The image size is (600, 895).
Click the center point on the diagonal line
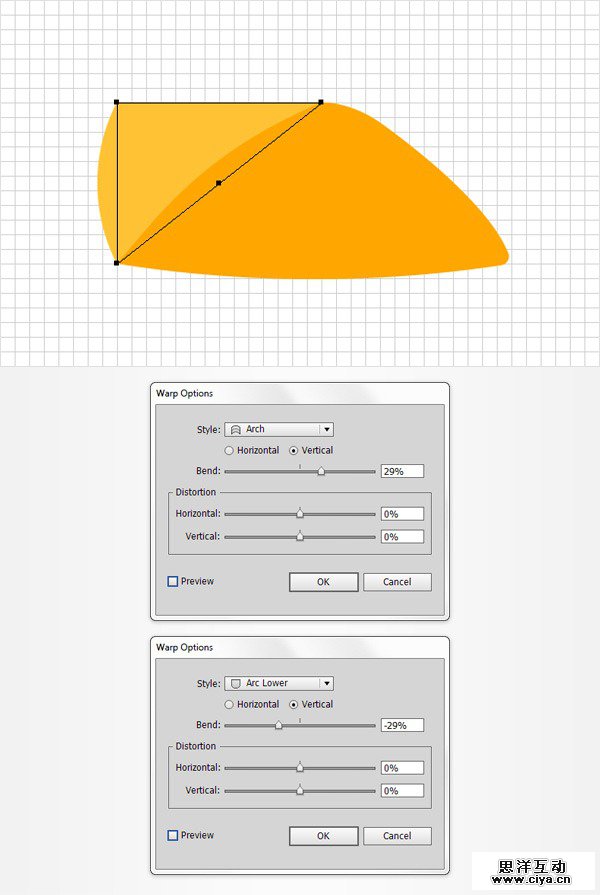pyautogui.click(x=218, y=183)
